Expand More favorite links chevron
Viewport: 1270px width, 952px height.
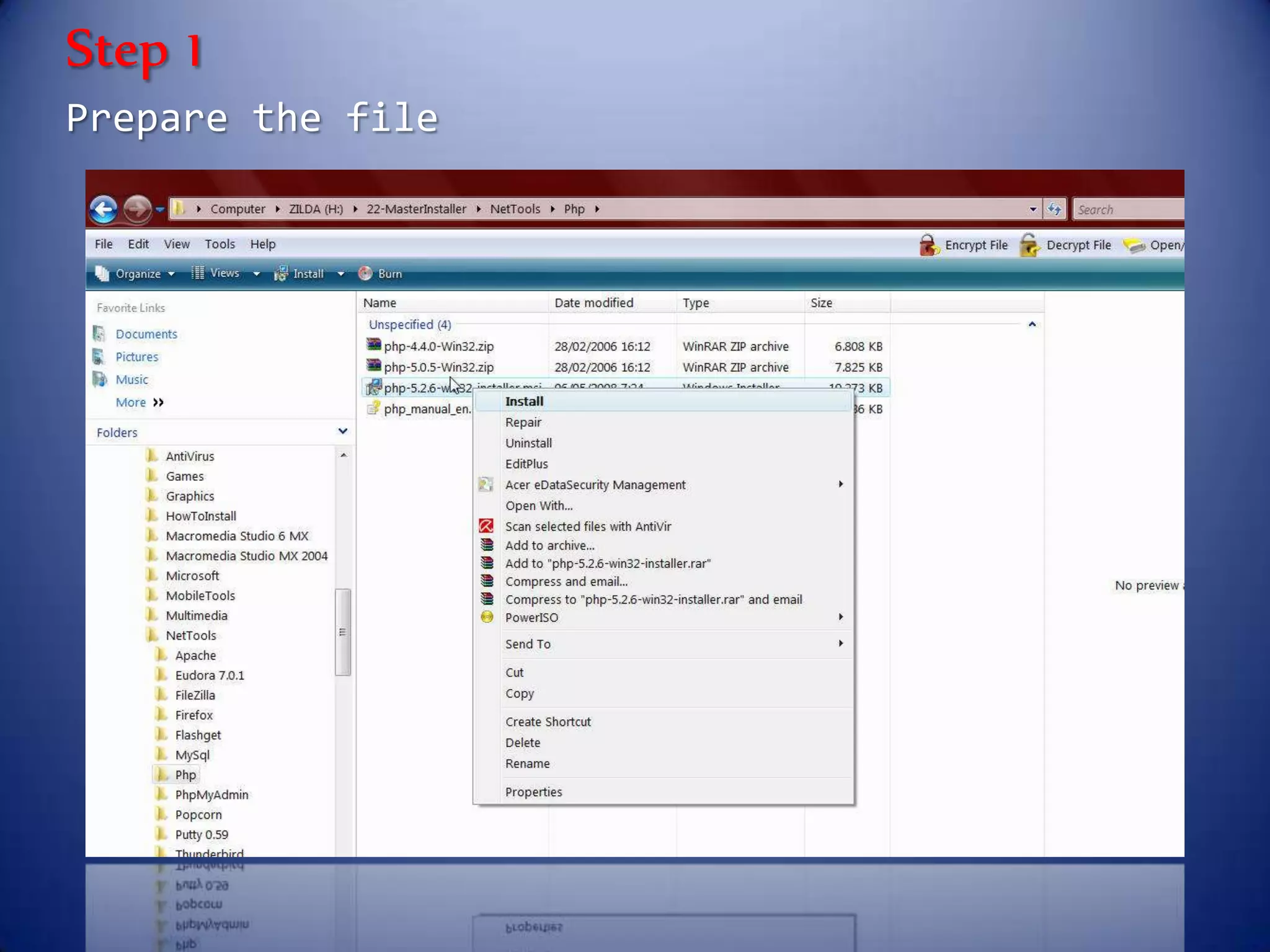click(158, 402)
